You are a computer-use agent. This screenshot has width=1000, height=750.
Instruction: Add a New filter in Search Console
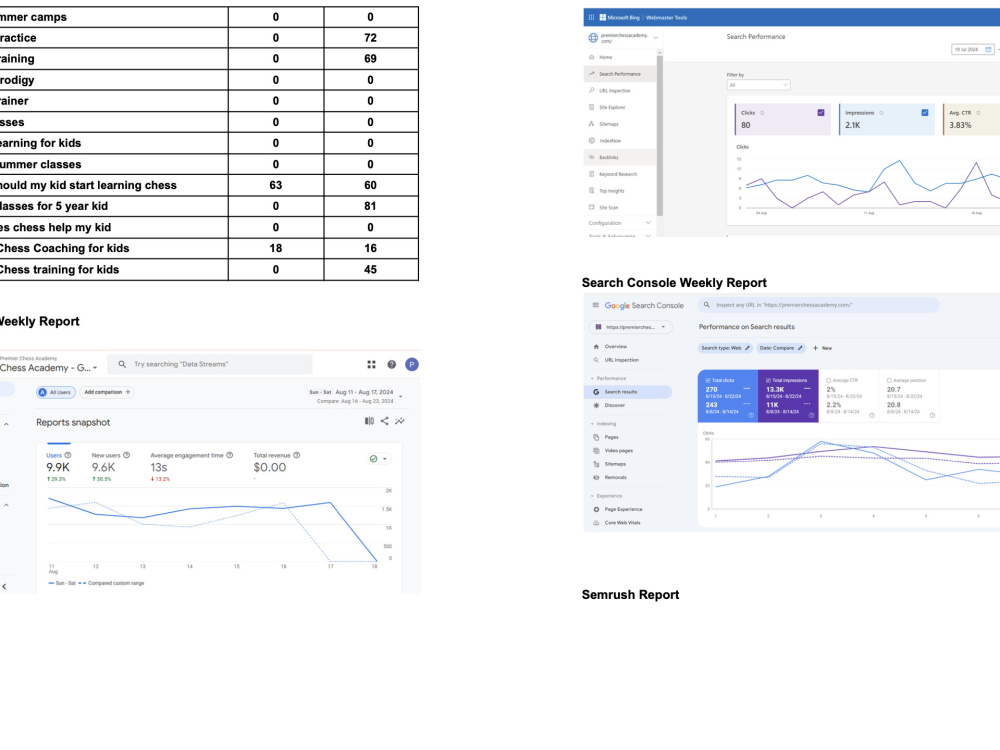tap(823, 348)
